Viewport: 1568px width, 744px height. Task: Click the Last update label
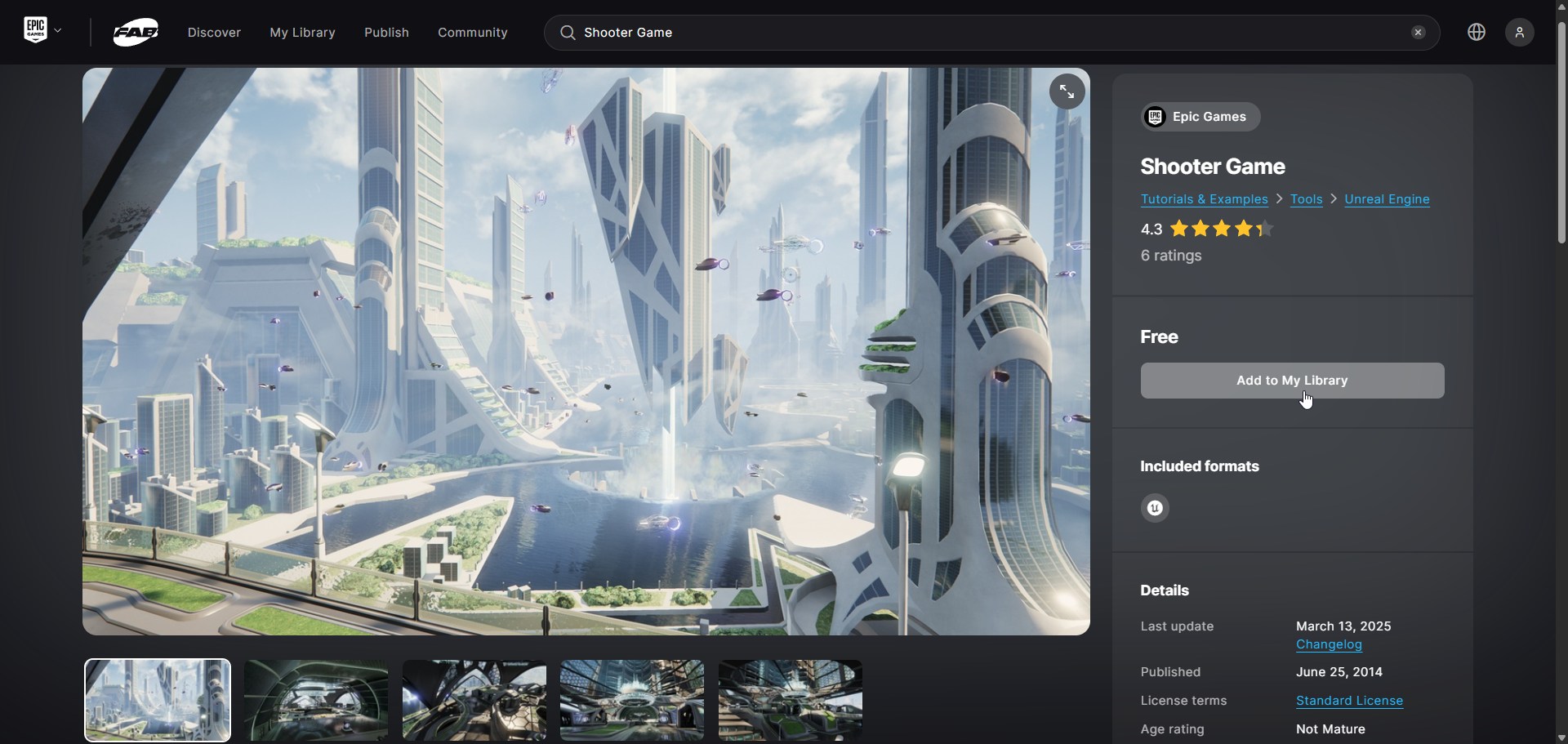click(1177, 626)
